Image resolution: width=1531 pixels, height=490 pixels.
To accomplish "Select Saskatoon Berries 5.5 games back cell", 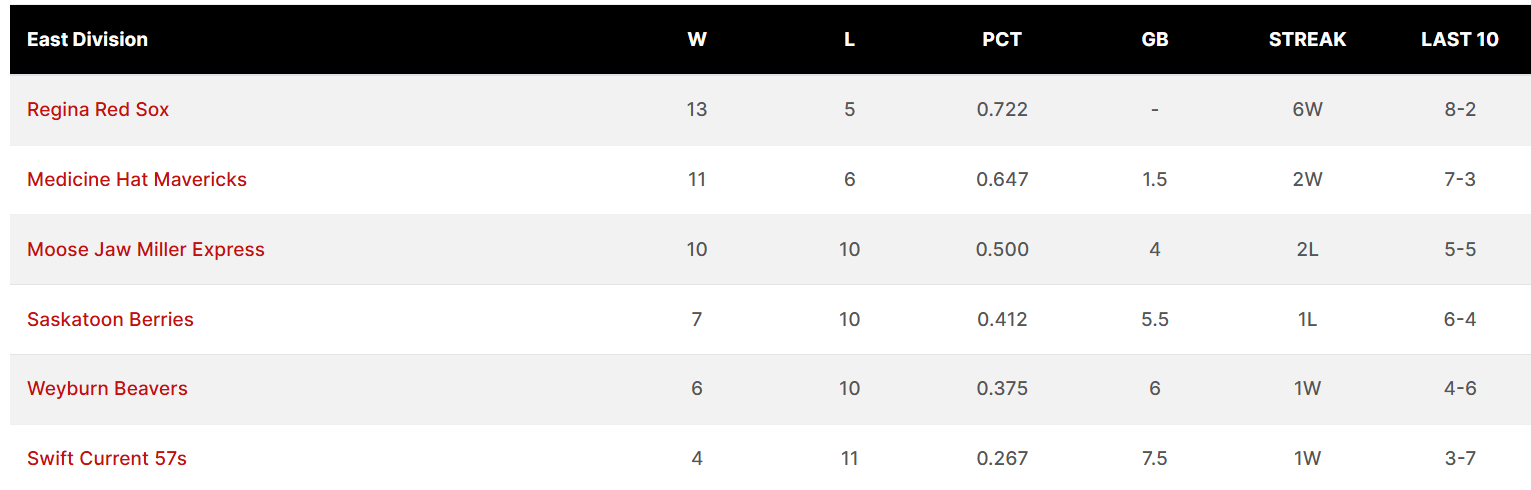I will [1155, 320].
